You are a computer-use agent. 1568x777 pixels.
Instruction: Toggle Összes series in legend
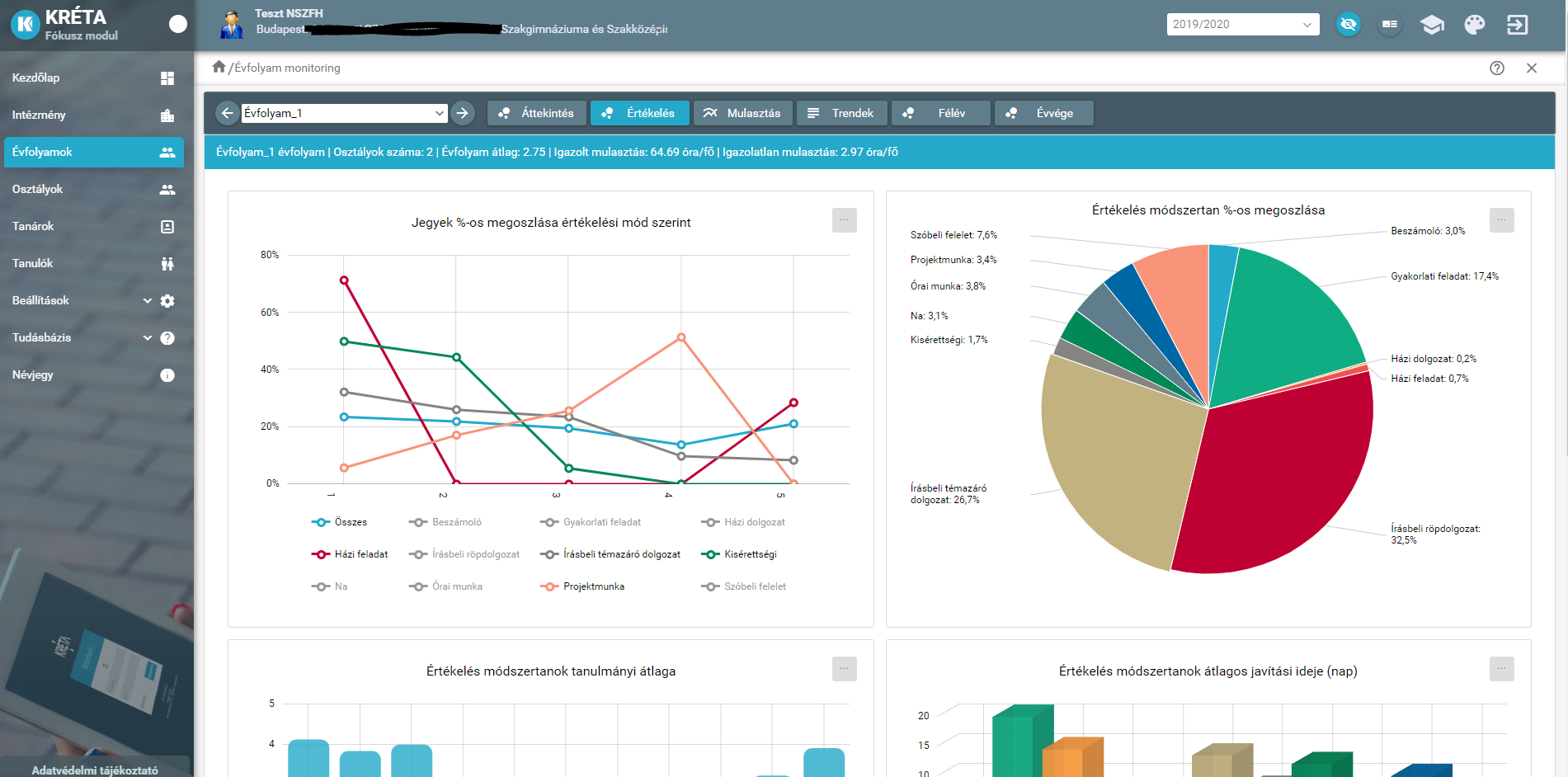tap(339, 522)
